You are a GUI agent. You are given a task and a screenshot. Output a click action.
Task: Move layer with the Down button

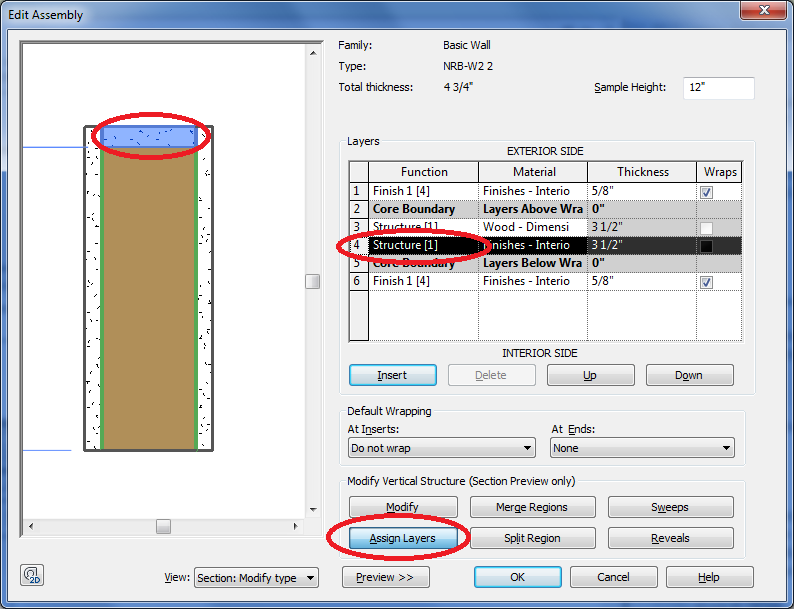tap(689, 375)
